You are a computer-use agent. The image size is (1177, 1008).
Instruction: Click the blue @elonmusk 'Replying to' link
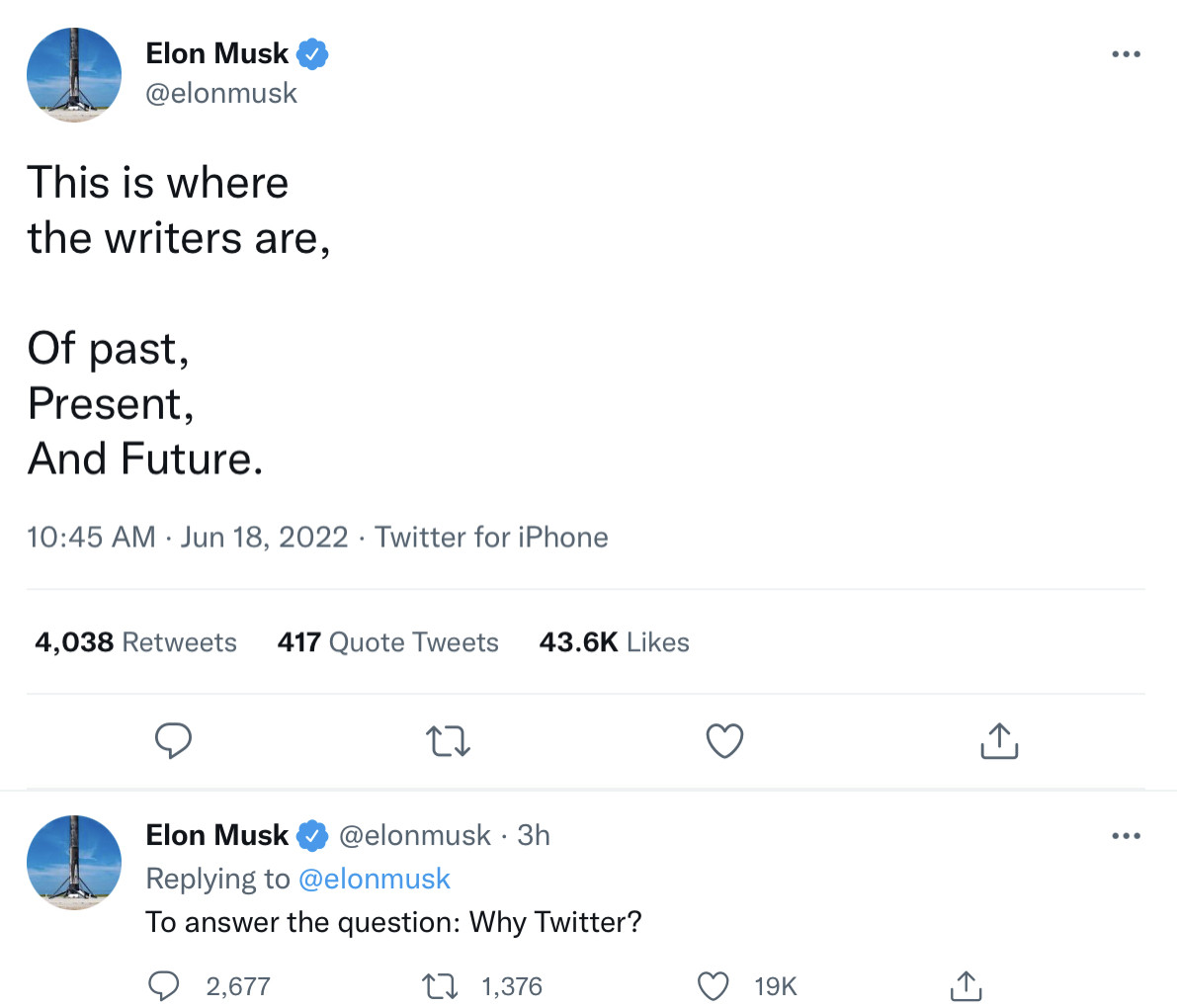pyautogui.click(x=374, y=879)
